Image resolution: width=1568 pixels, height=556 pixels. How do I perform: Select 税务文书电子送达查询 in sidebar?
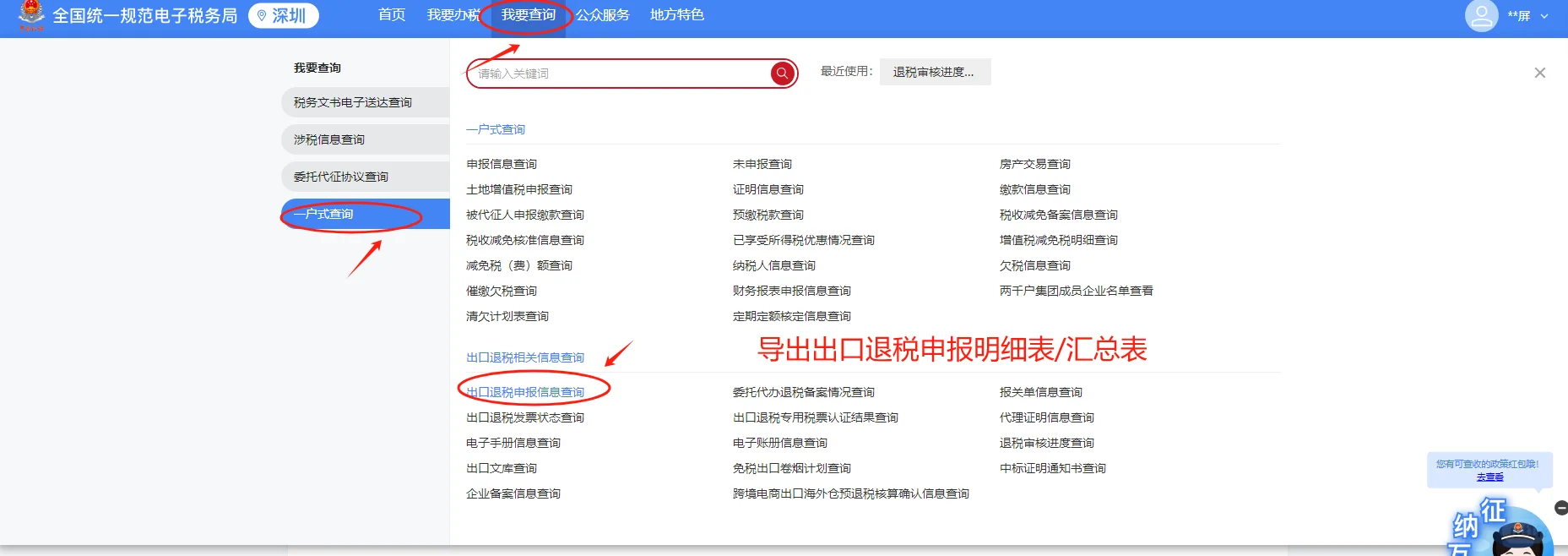tap(366, 102)
